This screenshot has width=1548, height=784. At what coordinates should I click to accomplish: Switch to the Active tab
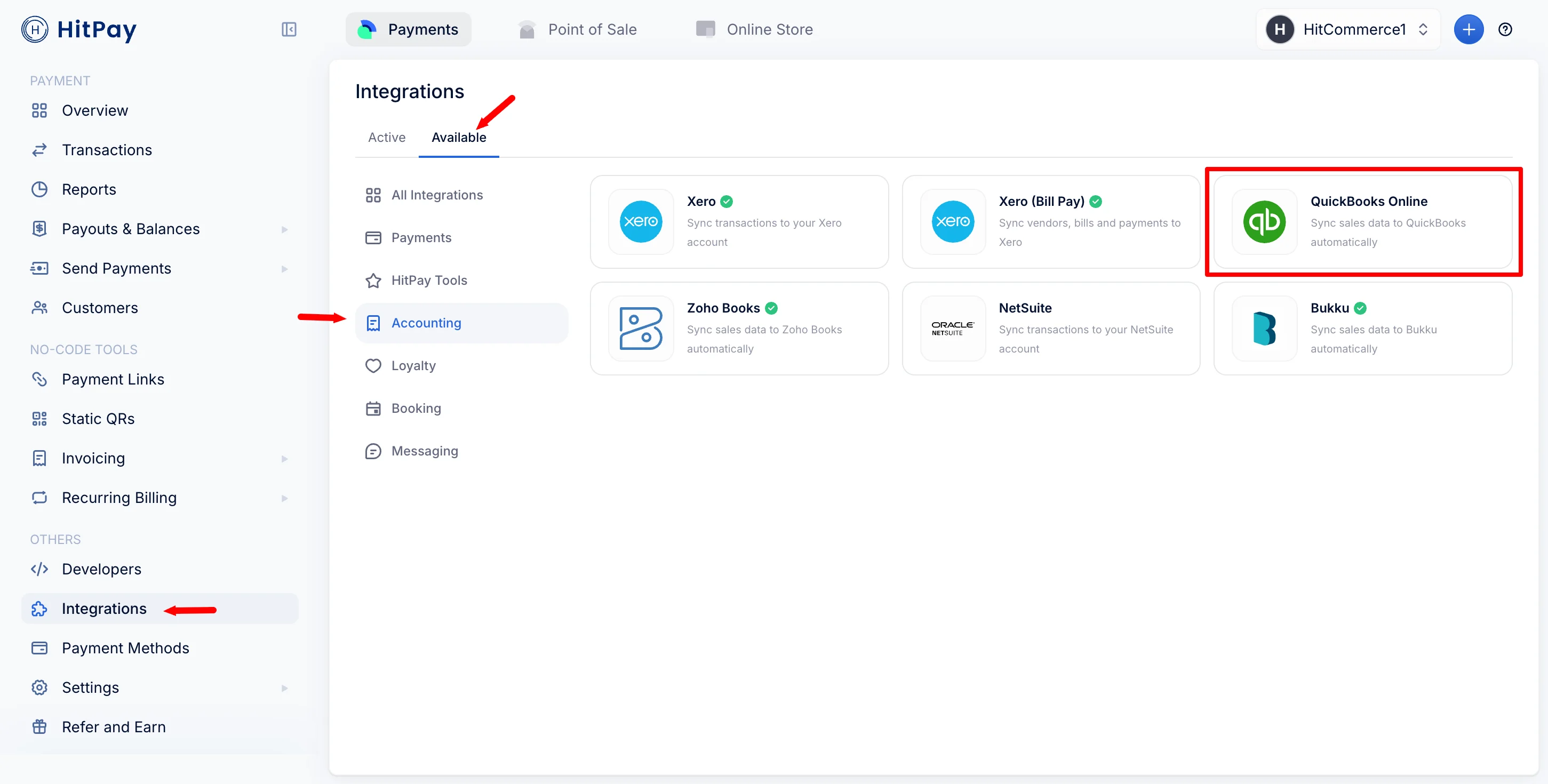(386, 138)
